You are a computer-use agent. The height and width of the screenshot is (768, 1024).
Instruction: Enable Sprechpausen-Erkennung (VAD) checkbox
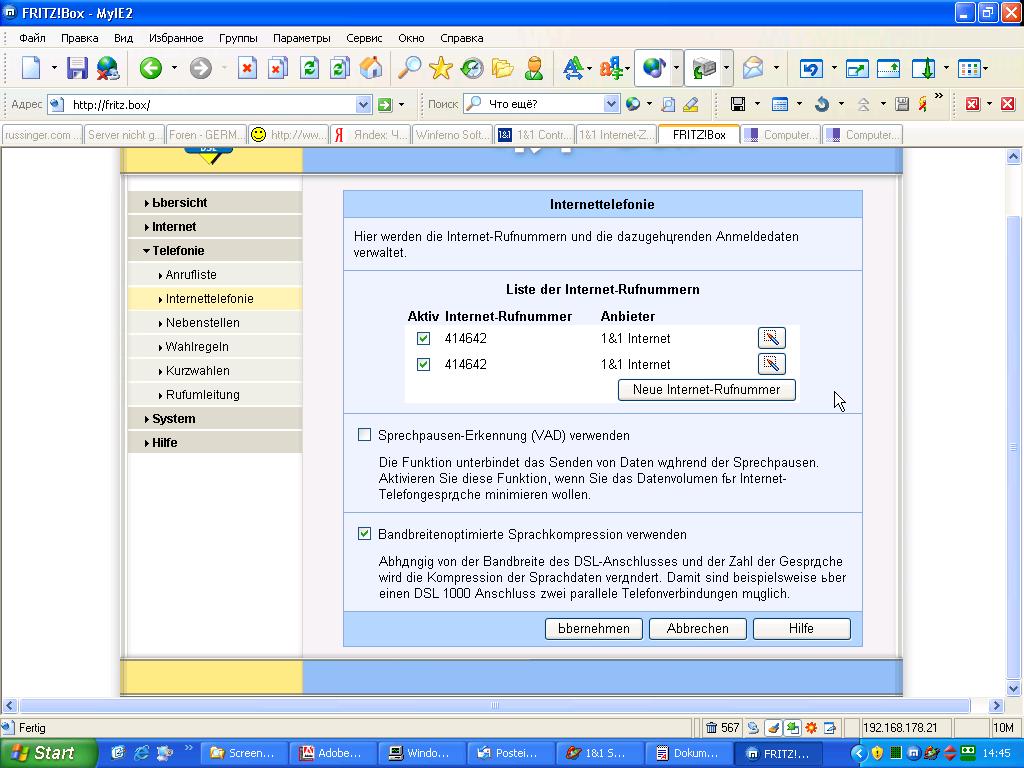pos(364,435)
